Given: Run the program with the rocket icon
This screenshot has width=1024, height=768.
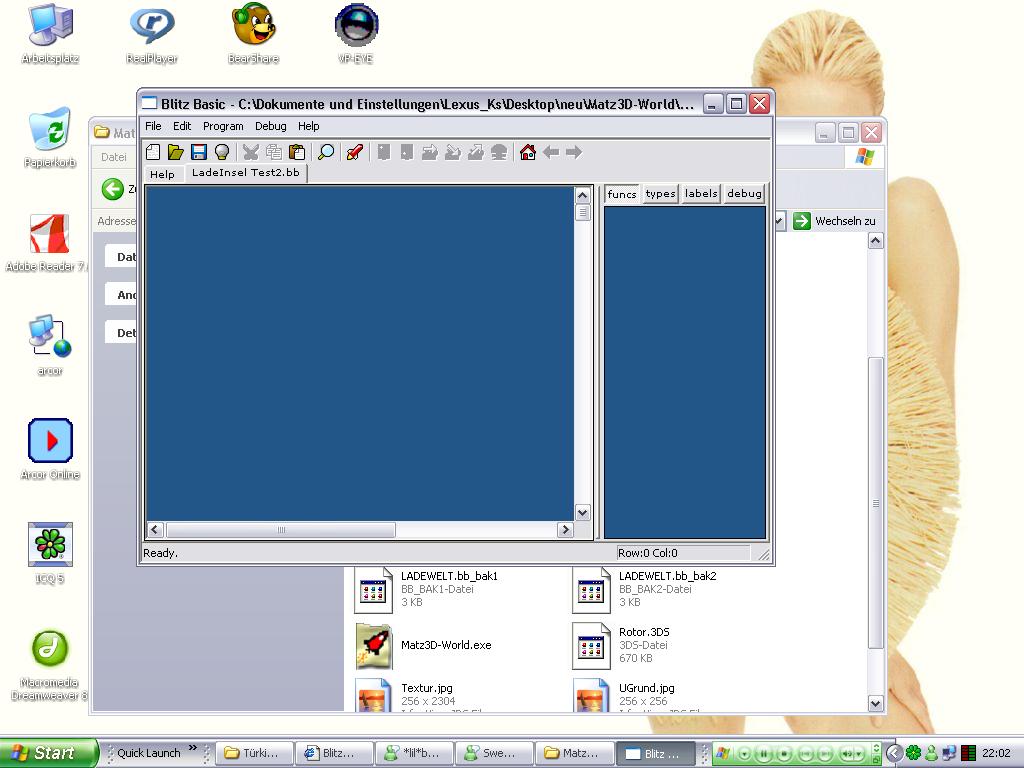Looking at the screenshot, I should (353, 152).
